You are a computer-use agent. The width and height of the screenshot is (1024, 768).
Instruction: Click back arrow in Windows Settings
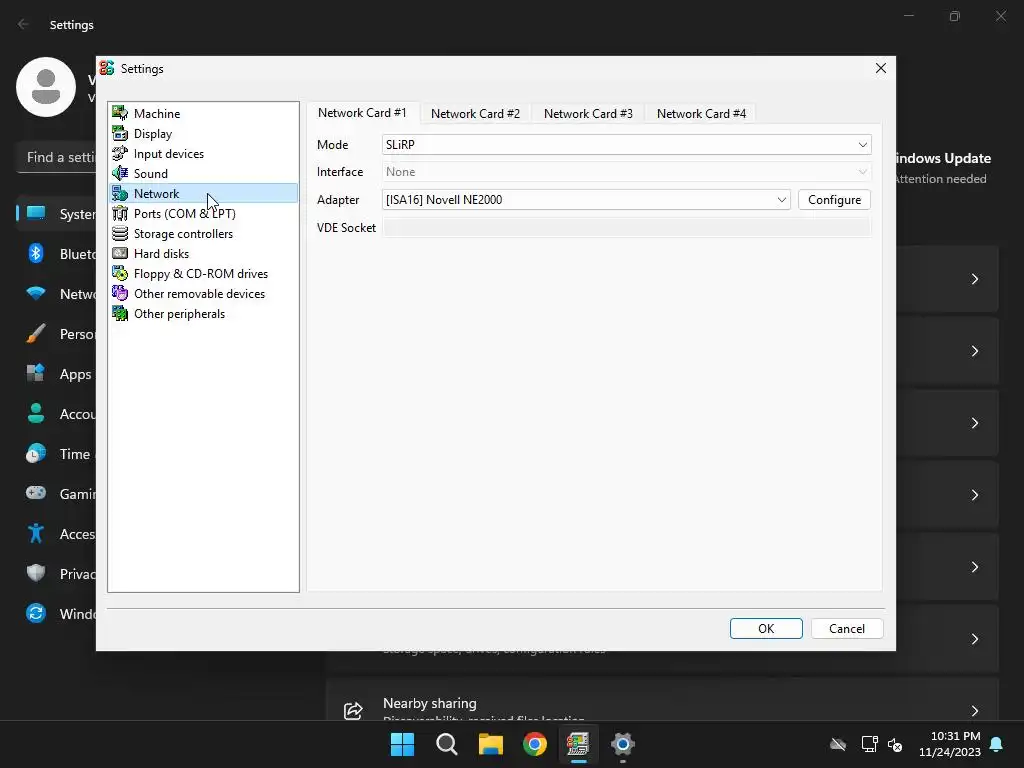pos(24,25)
